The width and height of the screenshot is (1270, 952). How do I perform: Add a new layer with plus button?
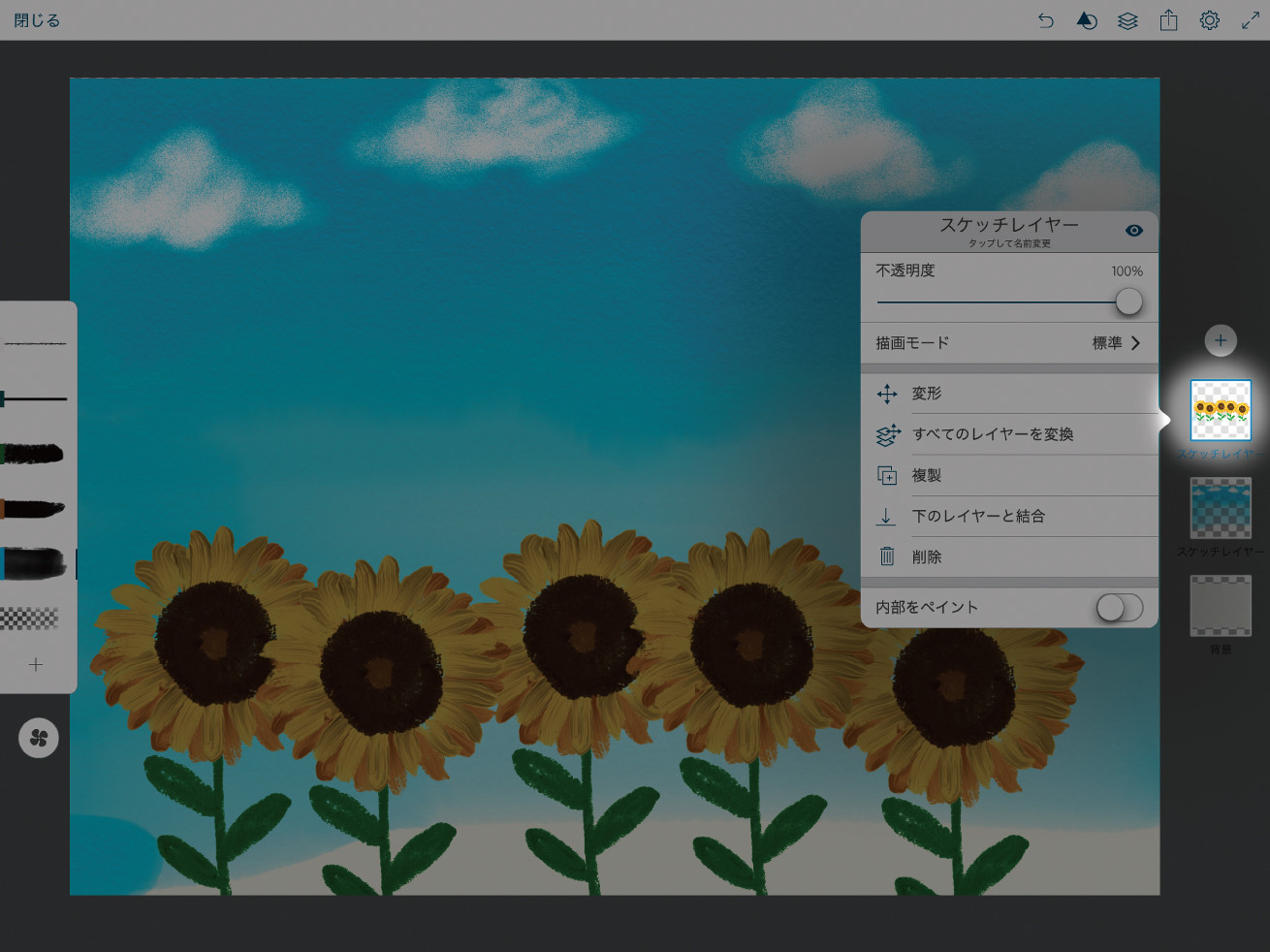point(1221,340)
